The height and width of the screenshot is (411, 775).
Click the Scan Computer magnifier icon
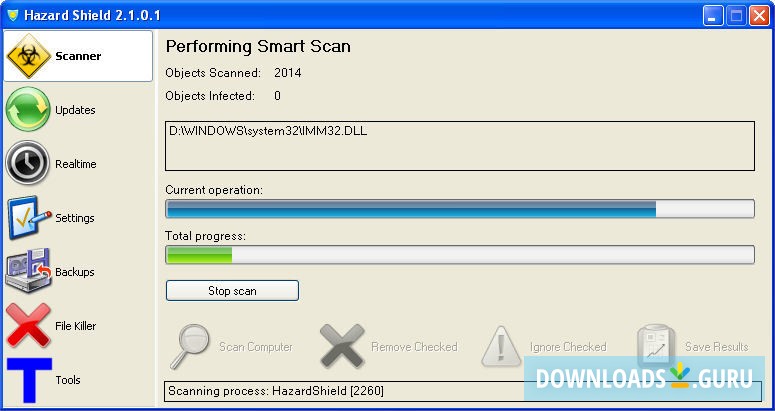tap(190, 347)
